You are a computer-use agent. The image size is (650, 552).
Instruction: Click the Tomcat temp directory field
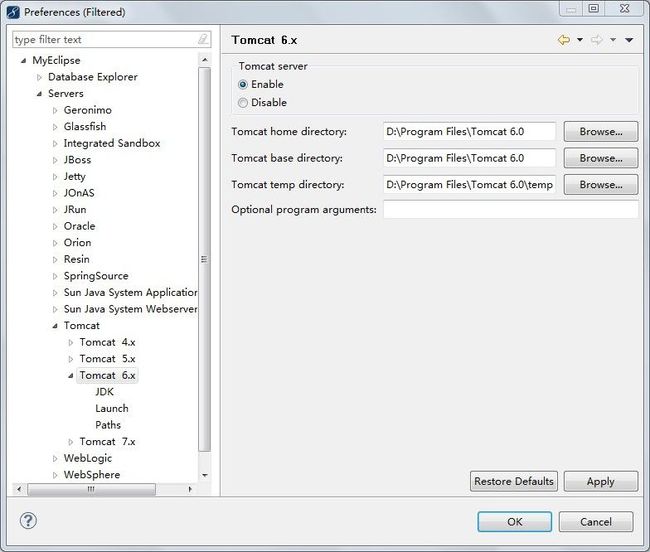[469, 184]
